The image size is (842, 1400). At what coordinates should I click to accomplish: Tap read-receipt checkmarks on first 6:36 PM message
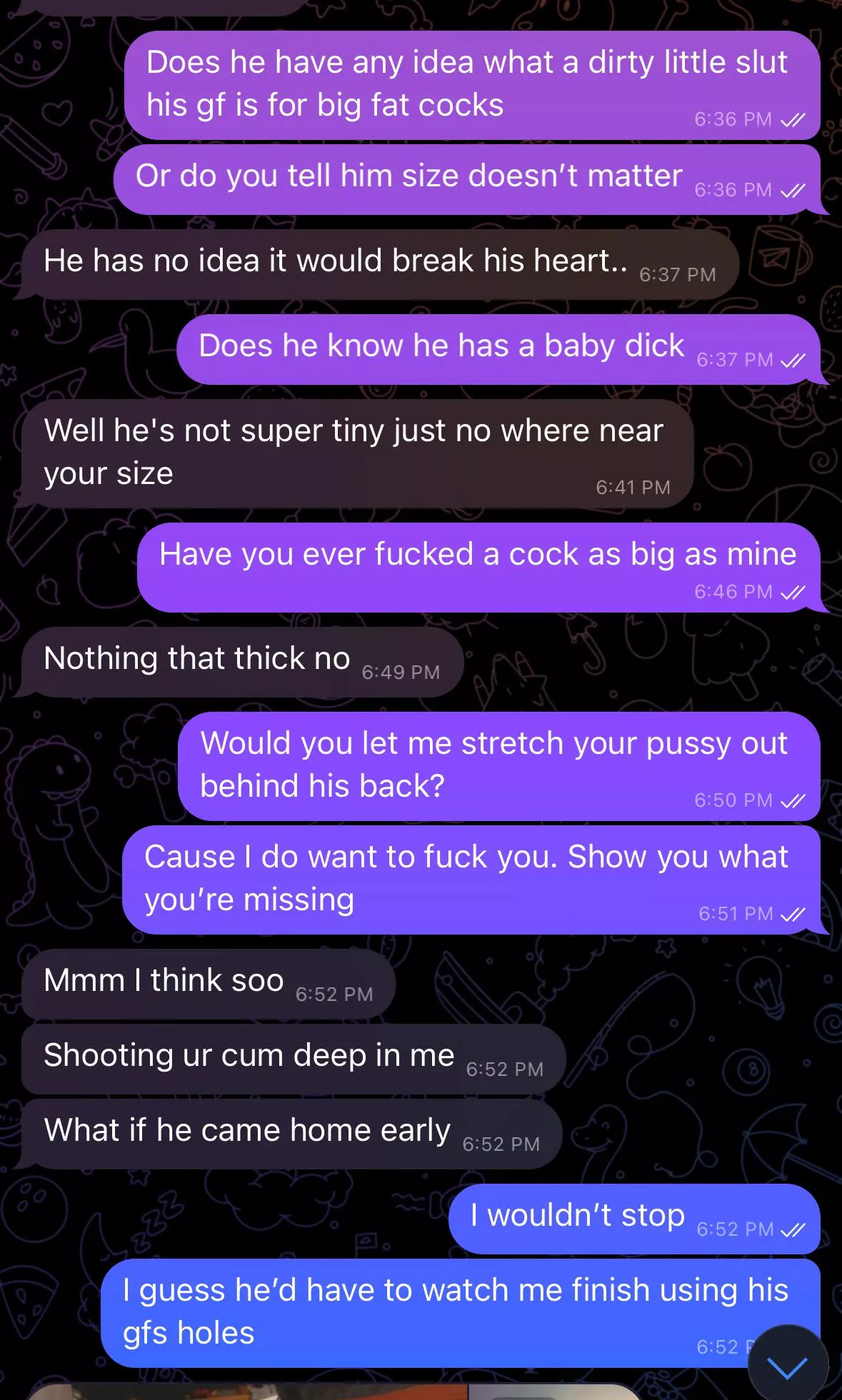pyautogui.click(x=793, y=120)
